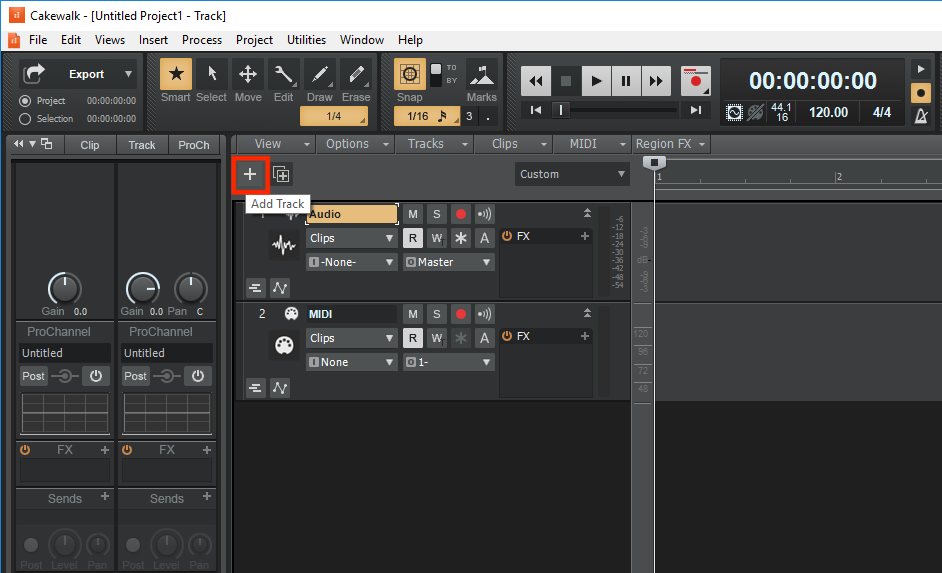The height and width of the screenshot is (573, 942).
Task: Open MIDI track None input dropdown
Action: [351, 362]
